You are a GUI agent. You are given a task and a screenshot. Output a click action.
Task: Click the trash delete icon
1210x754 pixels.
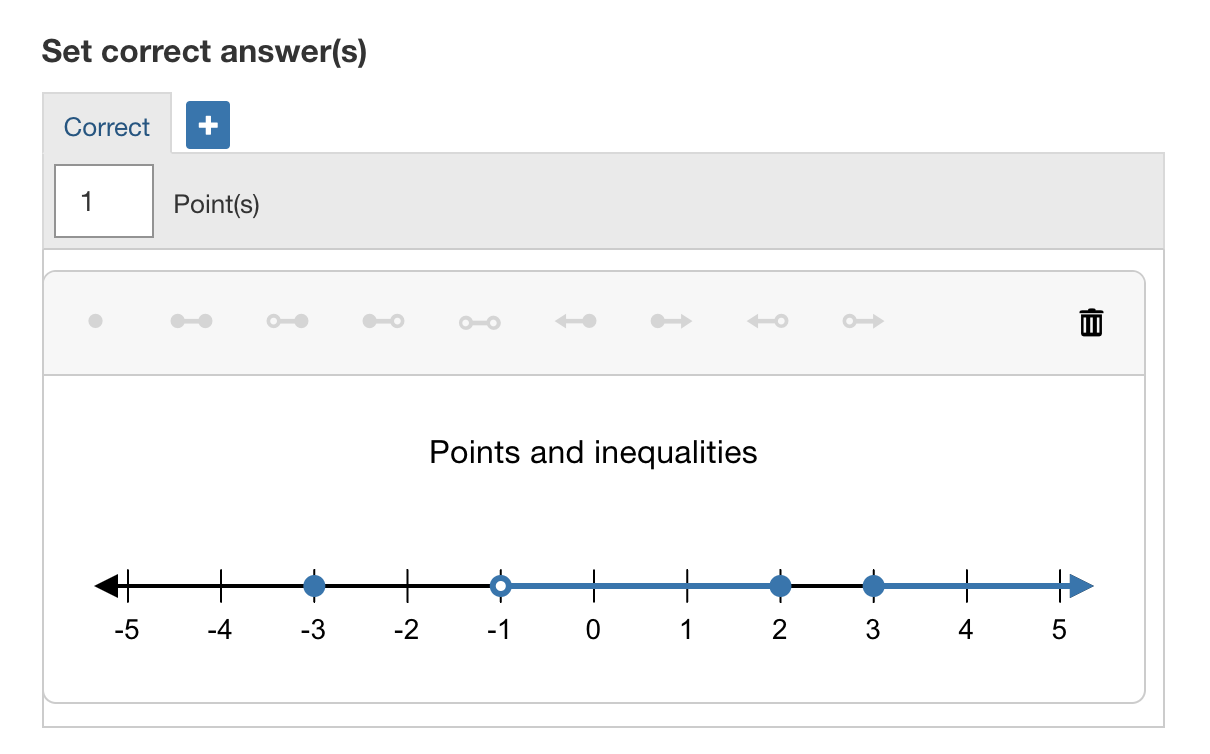tap(1091, 322)
